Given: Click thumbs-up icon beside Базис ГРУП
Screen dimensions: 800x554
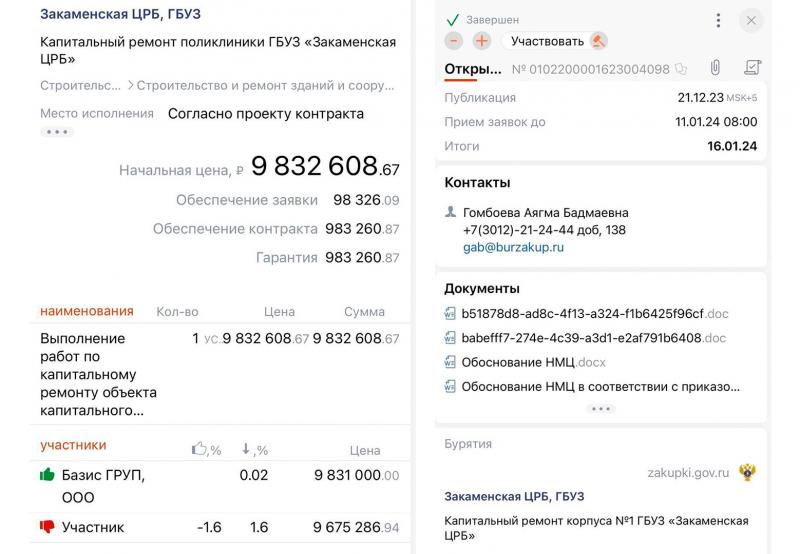Looking at the screenshot, I should click(x=47, y=475).
